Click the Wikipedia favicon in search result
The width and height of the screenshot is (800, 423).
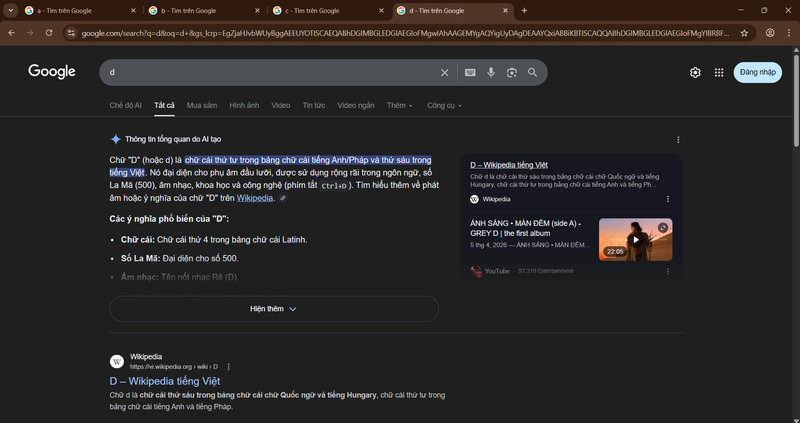point(117,361)
